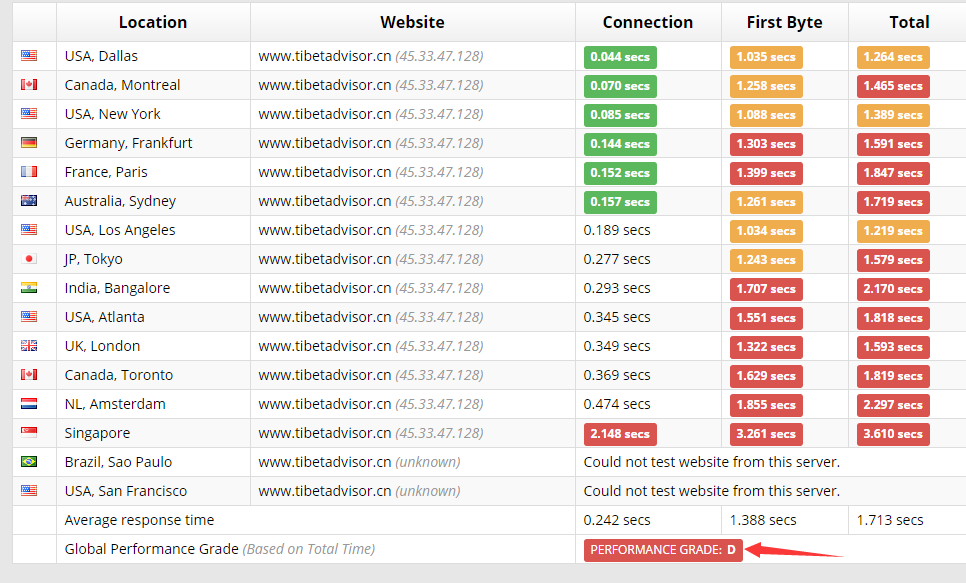Click the US flag icon for San Francisco
Screen dimensions: 966x583
[x=29, y=490]
